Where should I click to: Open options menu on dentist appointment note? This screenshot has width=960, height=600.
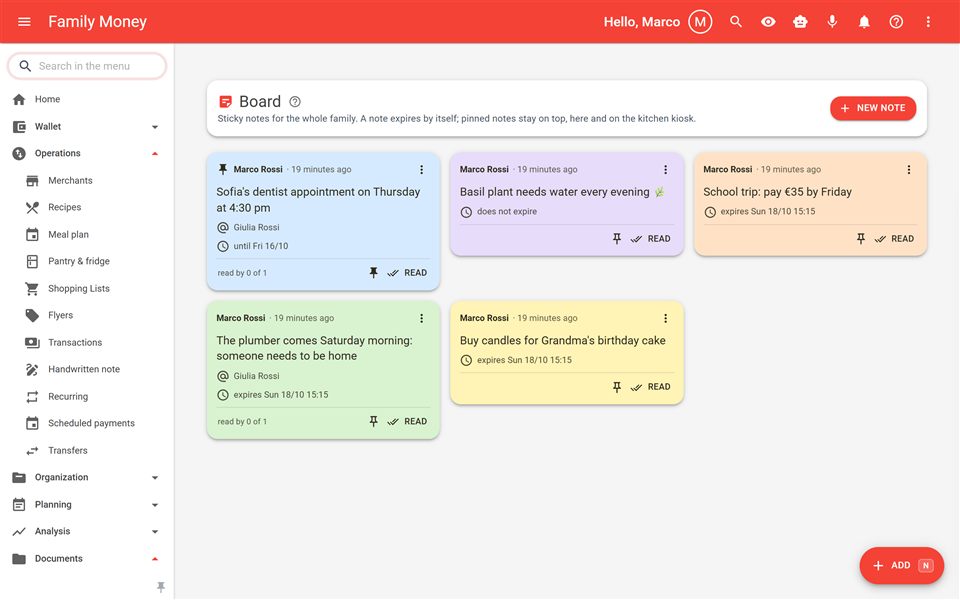[421, 170]
